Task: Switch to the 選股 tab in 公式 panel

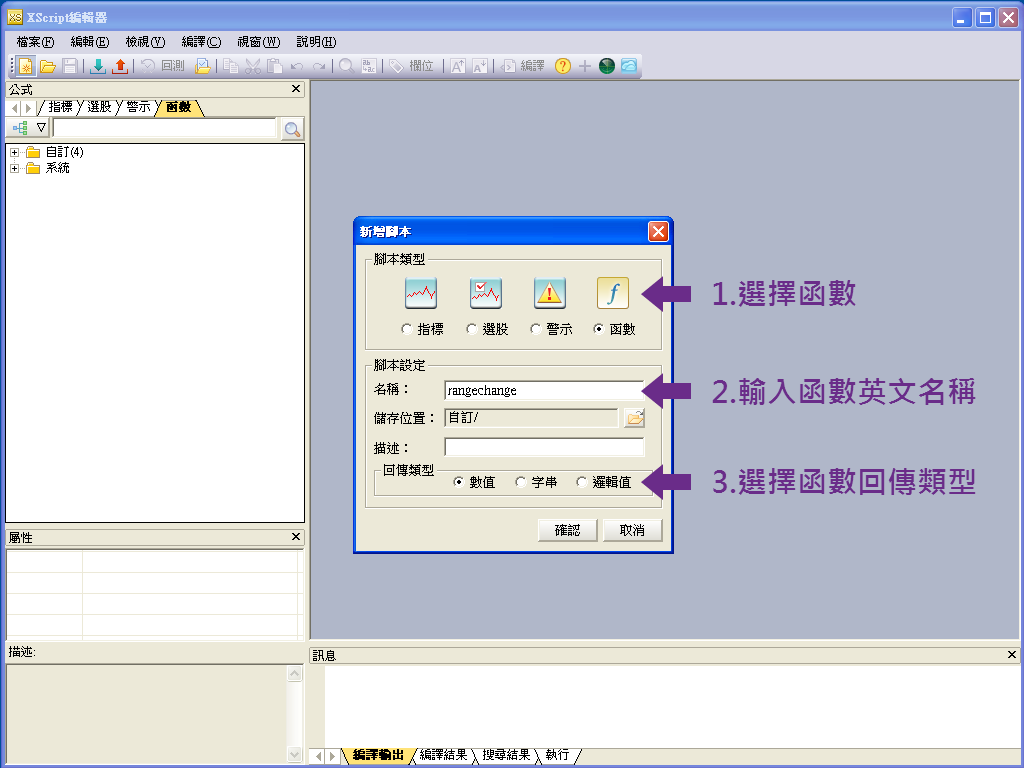Action: coord(99,107)
